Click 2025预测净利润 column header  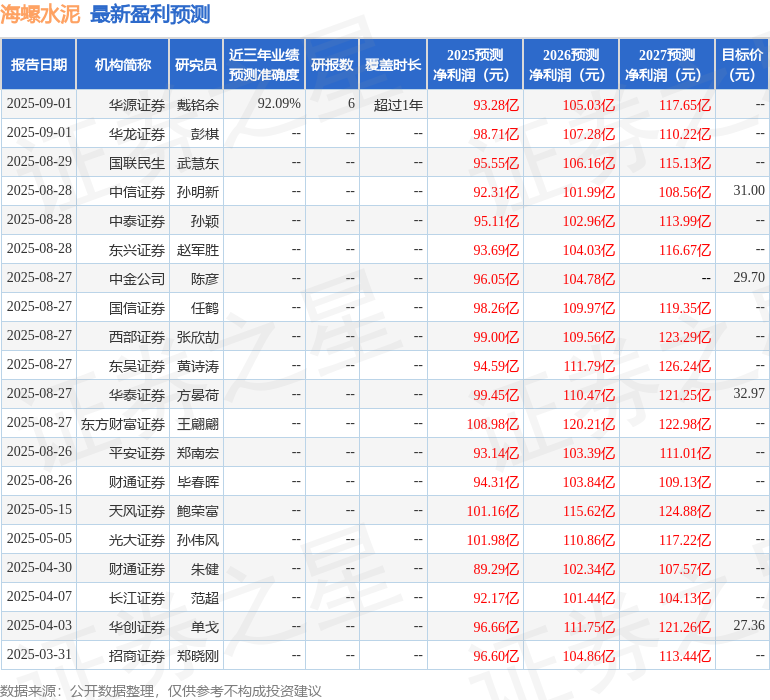tap(475, 65)
